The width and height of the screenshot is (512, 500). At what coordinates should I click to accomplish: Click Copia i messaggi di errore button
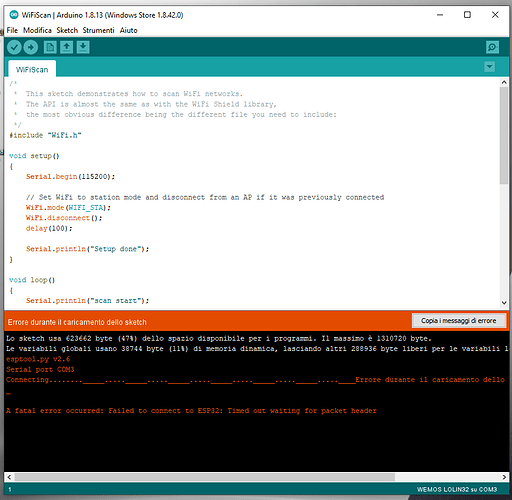click(x=459, y=321)
